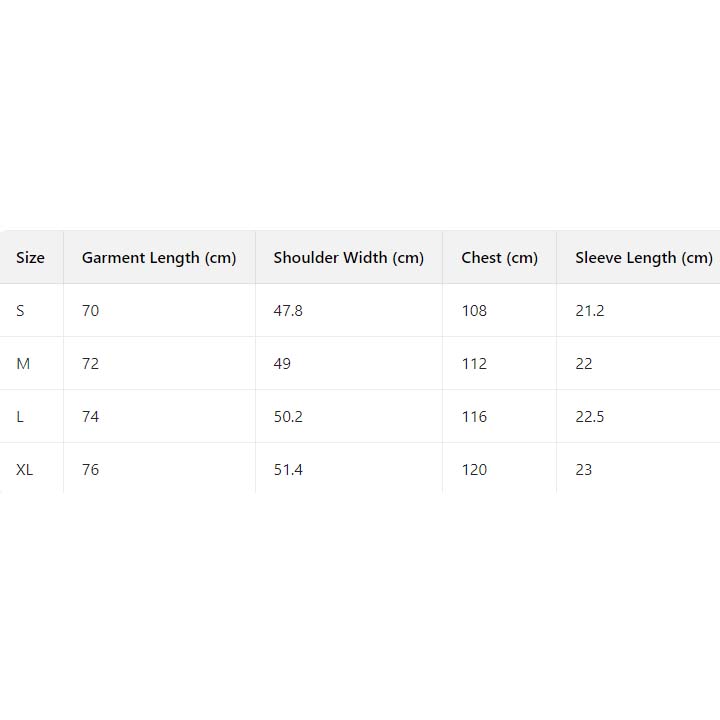Click the Size column header
The height and width of the screenshot is (720, 720).
tap(30, 258)
